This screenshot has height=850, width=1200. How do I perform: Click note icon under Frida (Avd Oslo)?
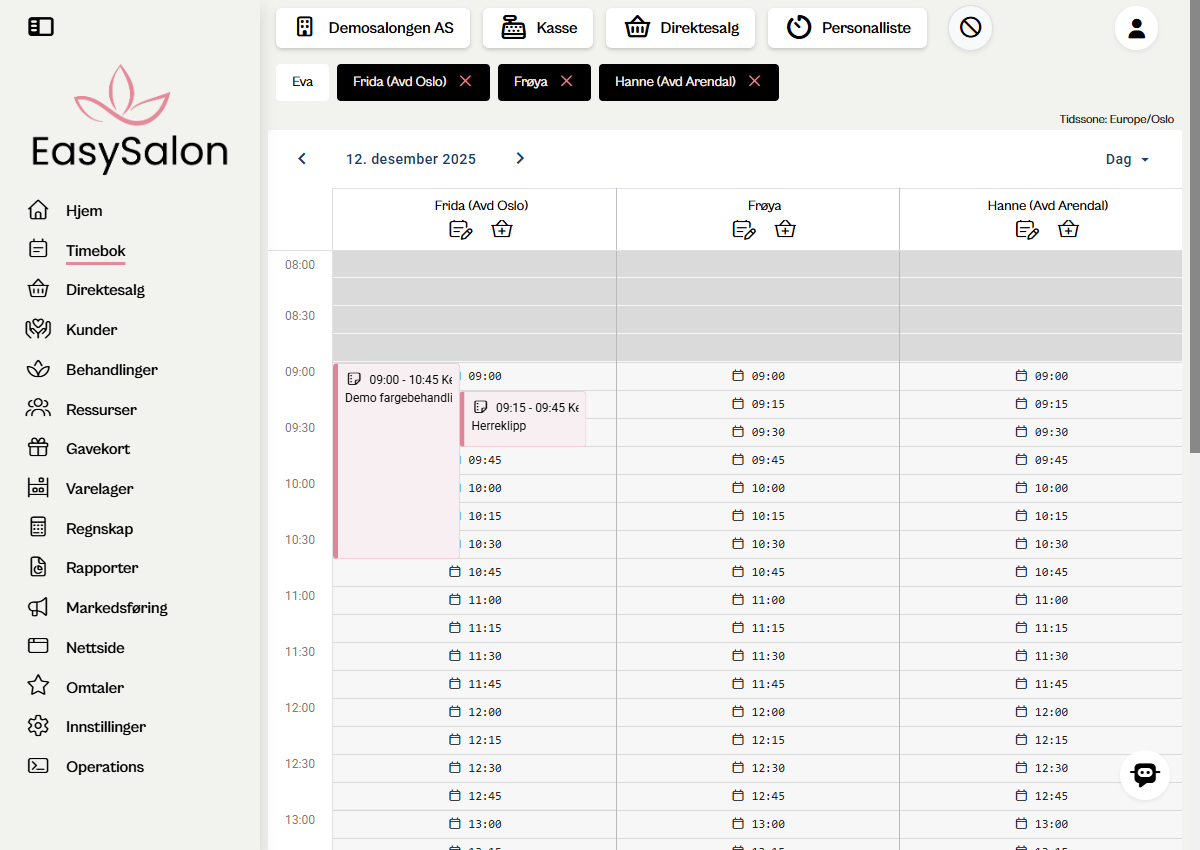[460, 230]
